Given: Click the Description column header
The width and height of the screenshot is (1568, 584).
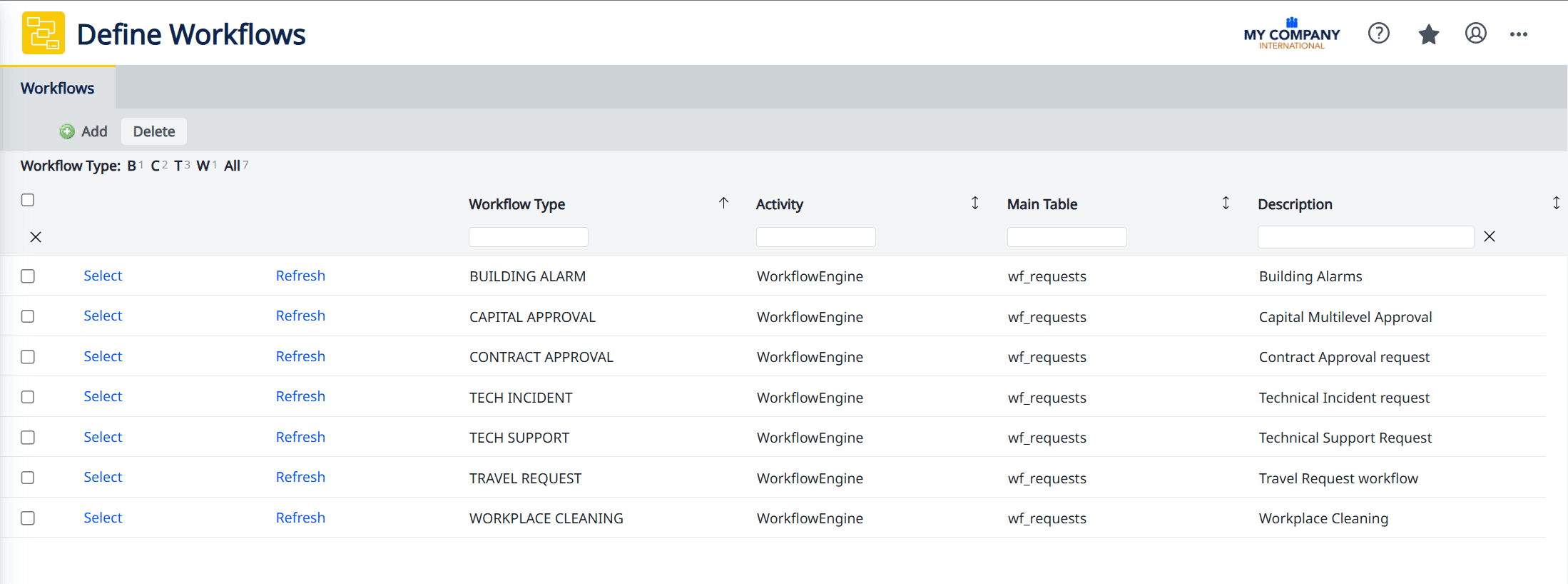Looking at the screenshot, I should [x=1295, y=204].
